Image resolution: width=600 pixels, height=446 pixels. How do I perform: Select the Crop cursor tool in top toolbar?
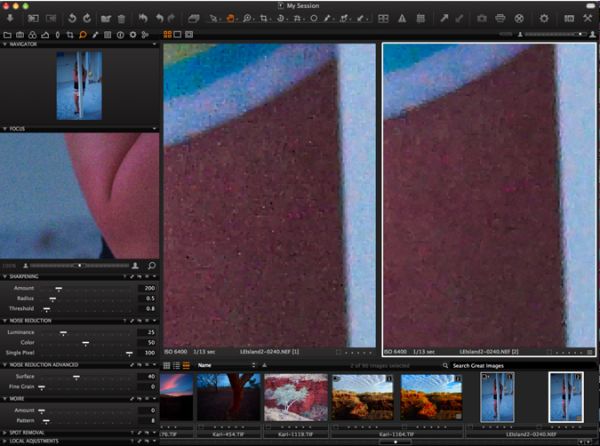point(264,18)
